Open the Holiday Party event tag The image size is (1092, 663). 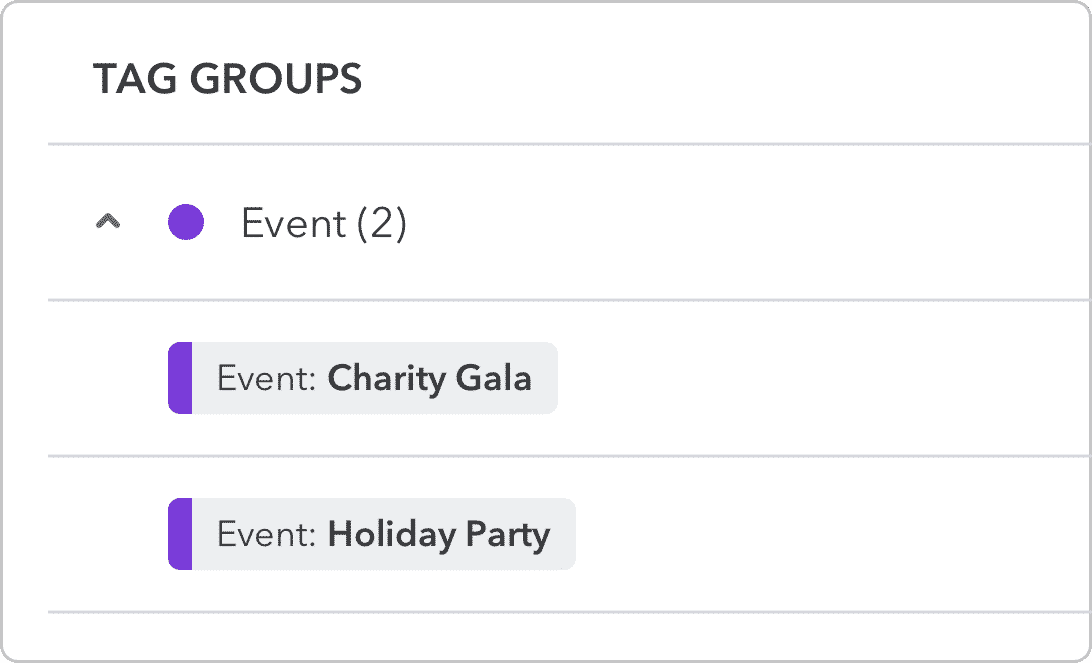(x=372, y=534)
